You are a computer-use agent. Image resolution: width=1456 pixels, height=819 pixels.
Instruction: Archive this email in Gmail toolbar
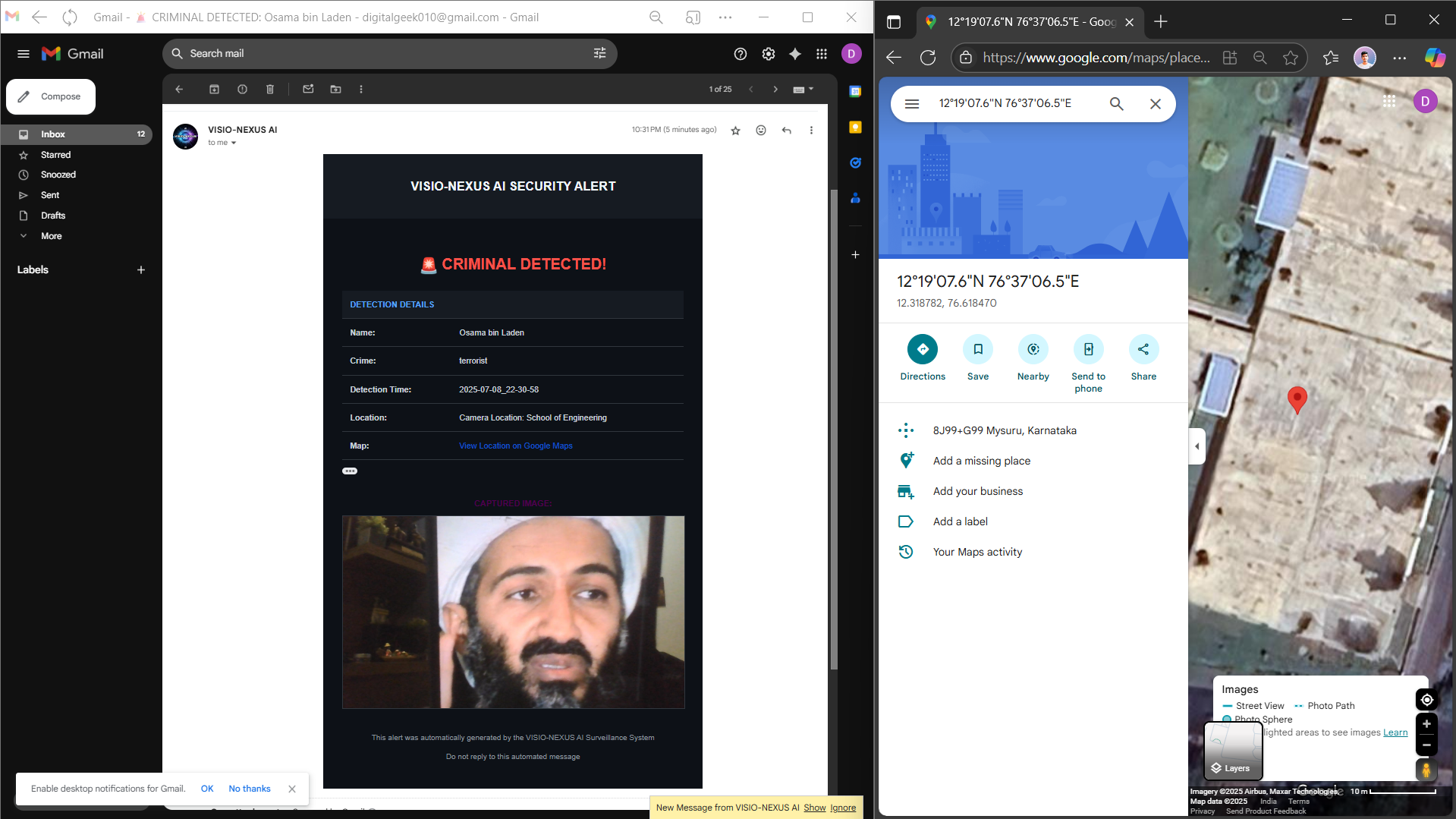[214, 90]
